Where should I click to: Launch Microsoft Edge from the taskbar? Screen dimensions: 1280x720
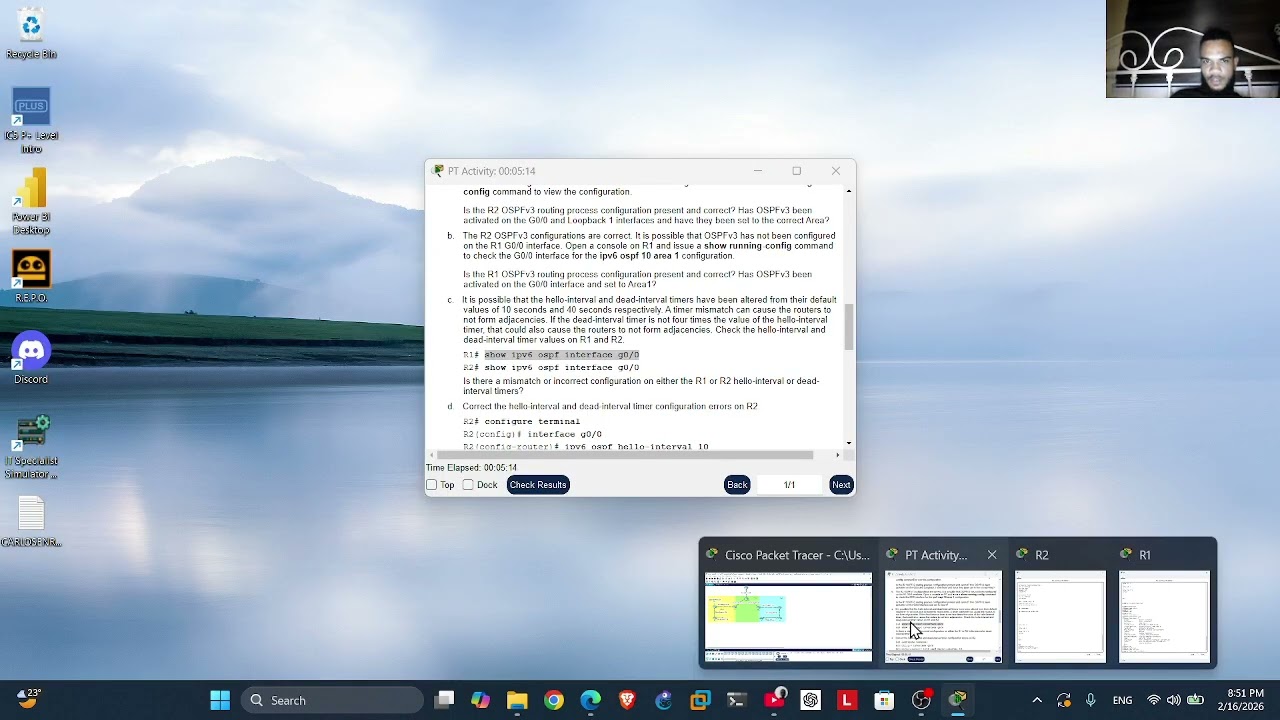(x=591, y=700)
